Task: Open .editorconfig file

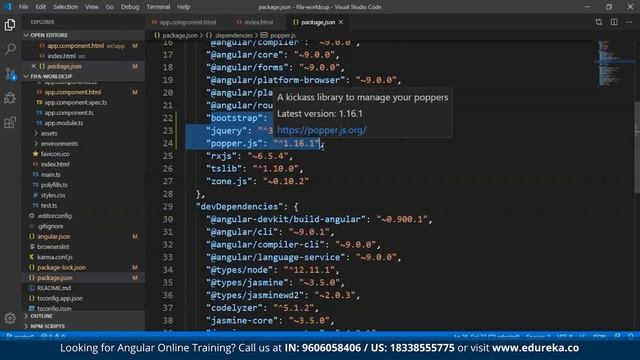Action: click(x=54, y=216)
